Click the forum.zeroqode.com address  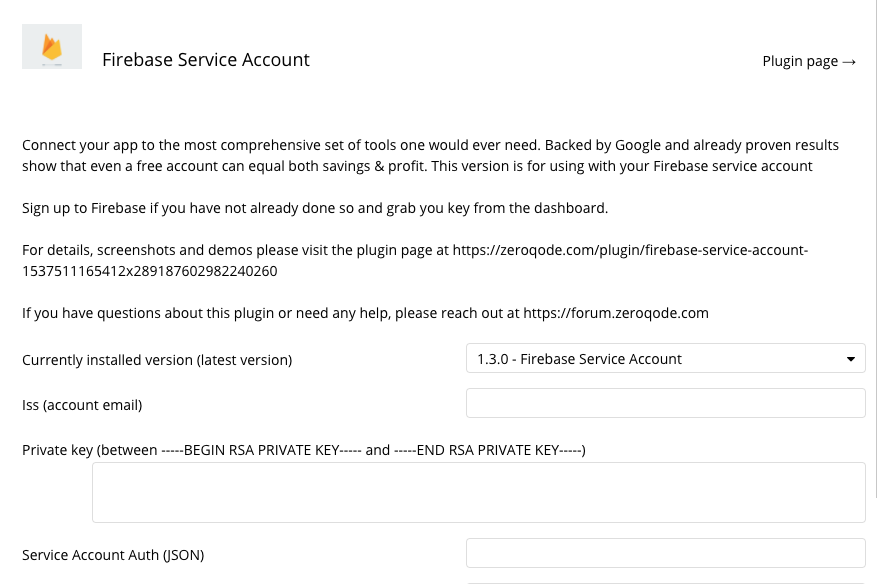(616, 313)
